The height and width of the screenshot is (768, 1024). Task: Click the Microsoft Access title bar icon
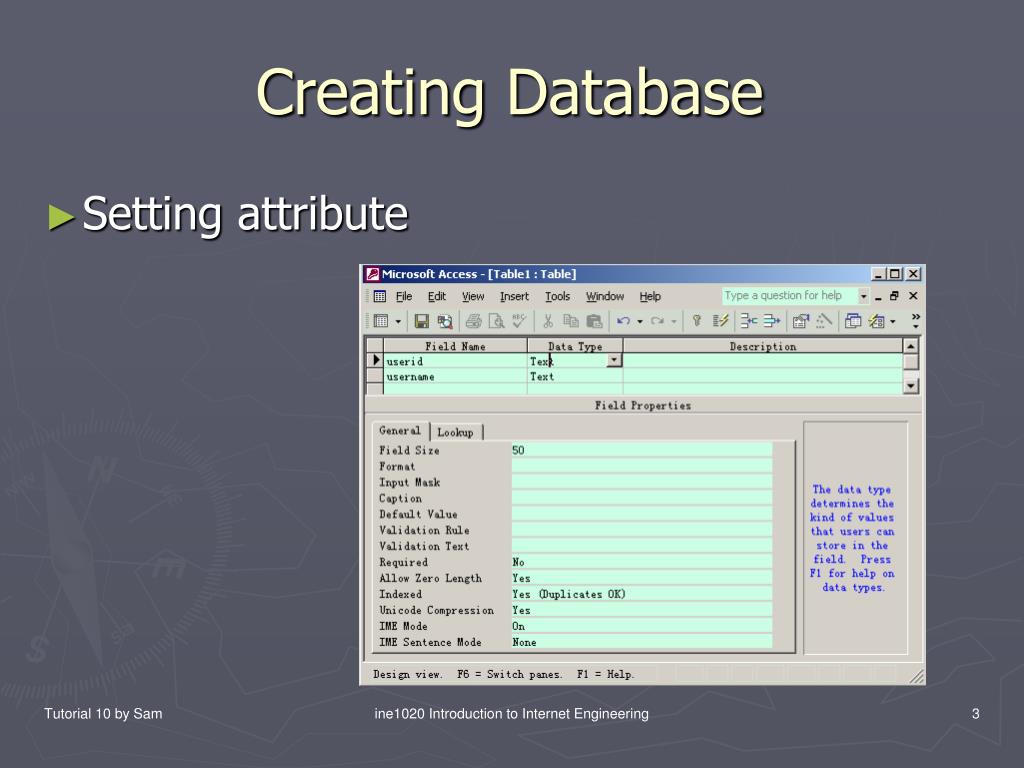[372, 274]
